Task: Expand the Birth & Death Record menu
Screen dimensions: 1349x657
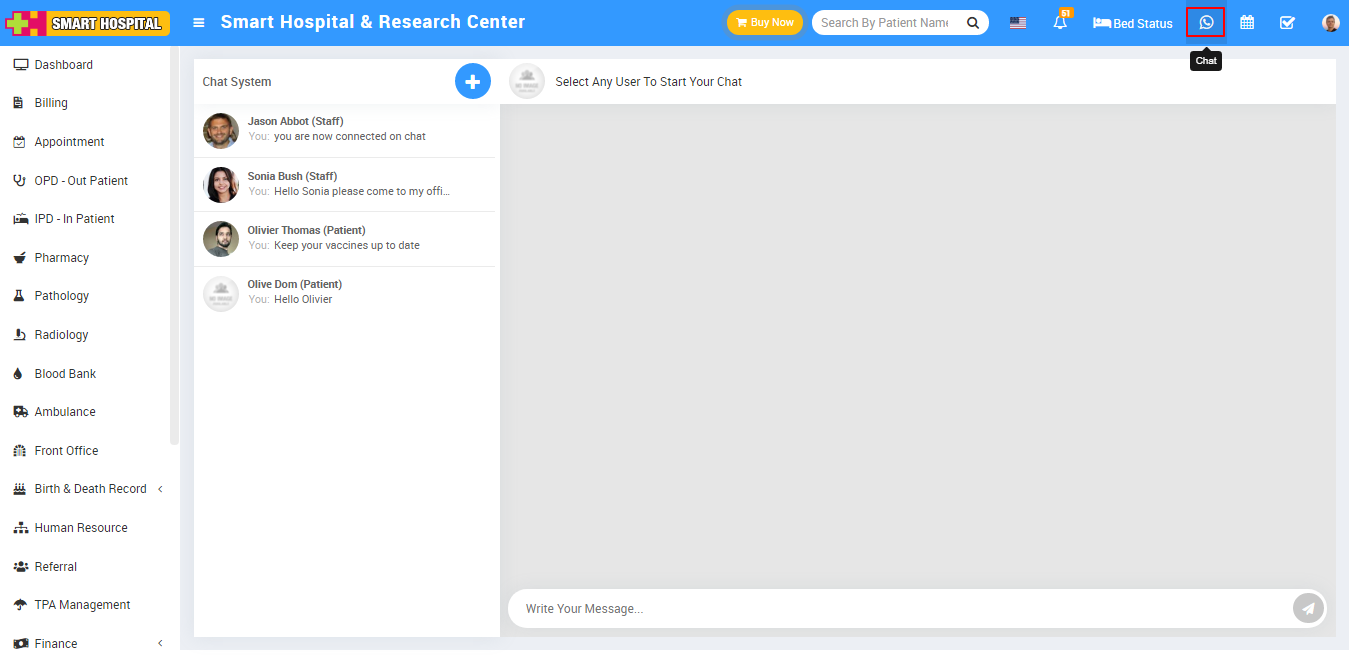Action: 90,489
